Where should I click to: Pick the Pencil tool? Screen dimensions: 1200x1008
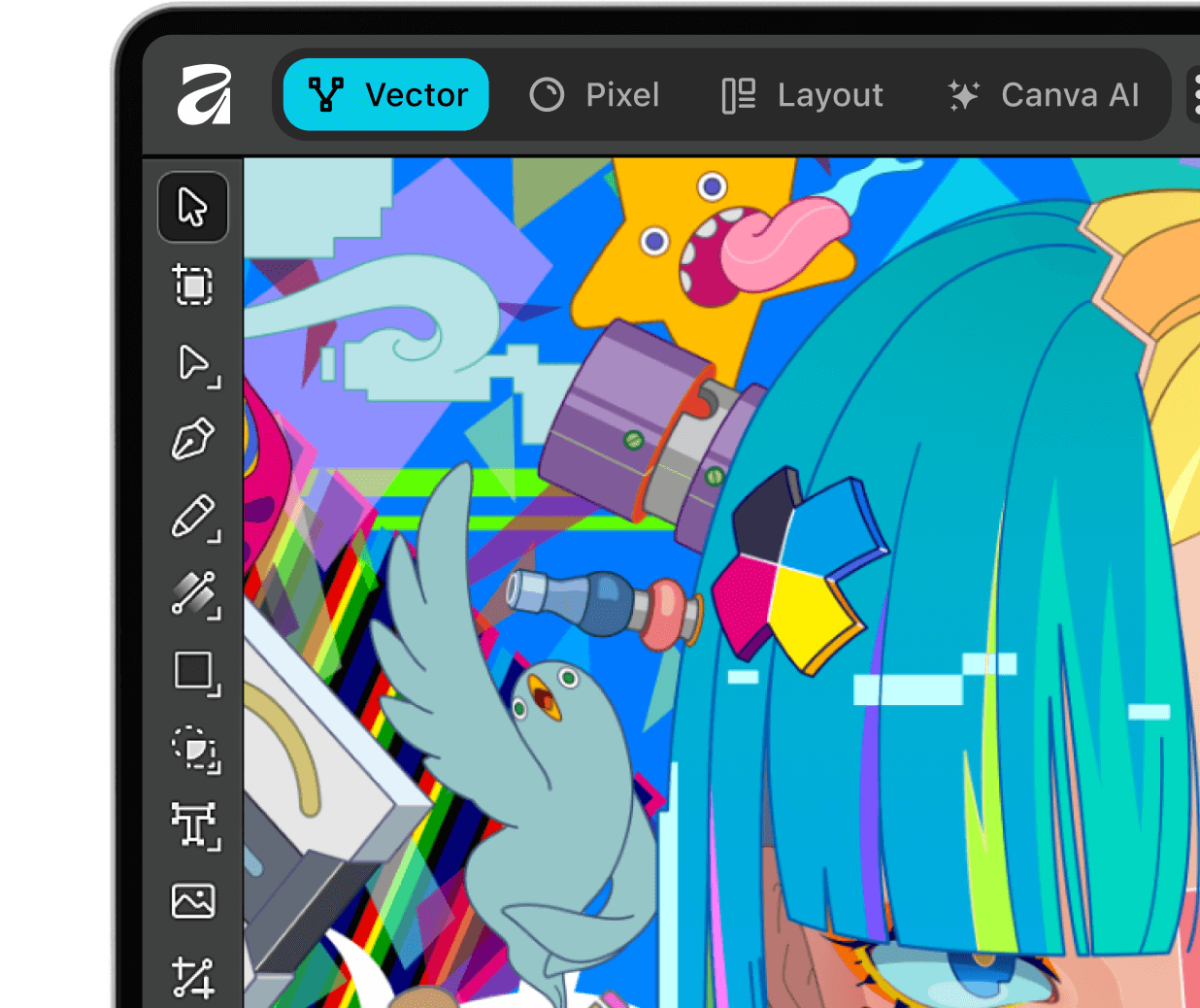tap(194, 517)
